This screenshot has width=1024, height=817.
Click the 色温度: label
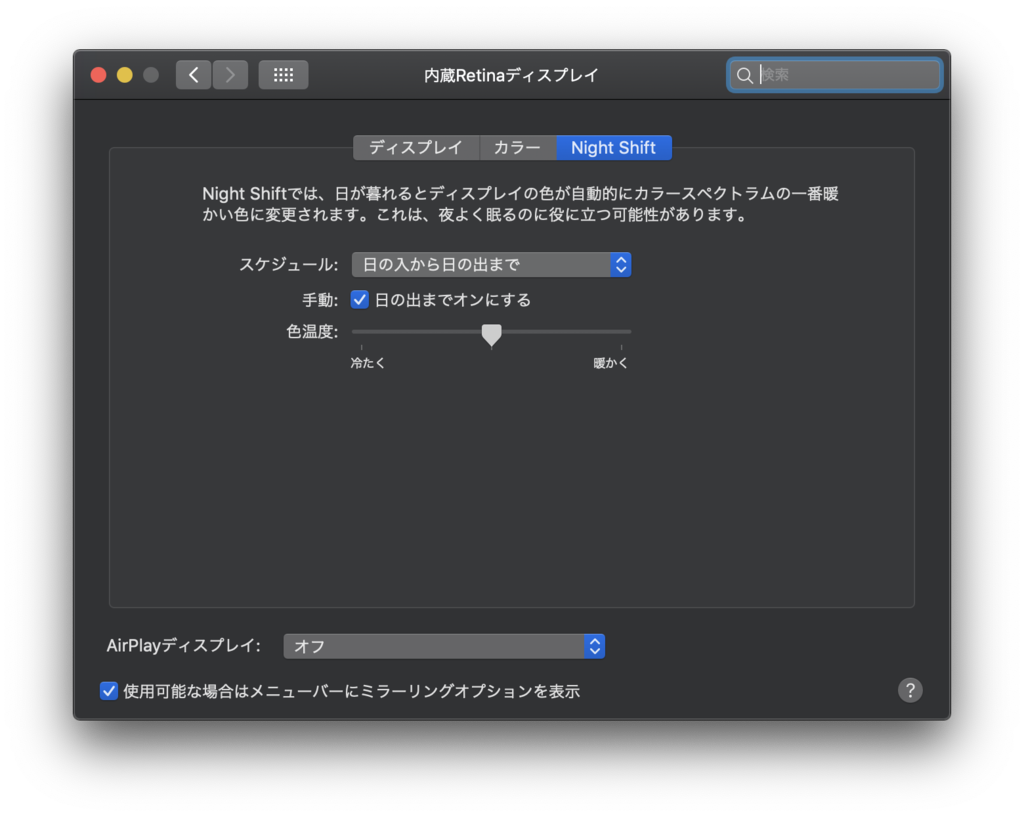tap(312, 332)
